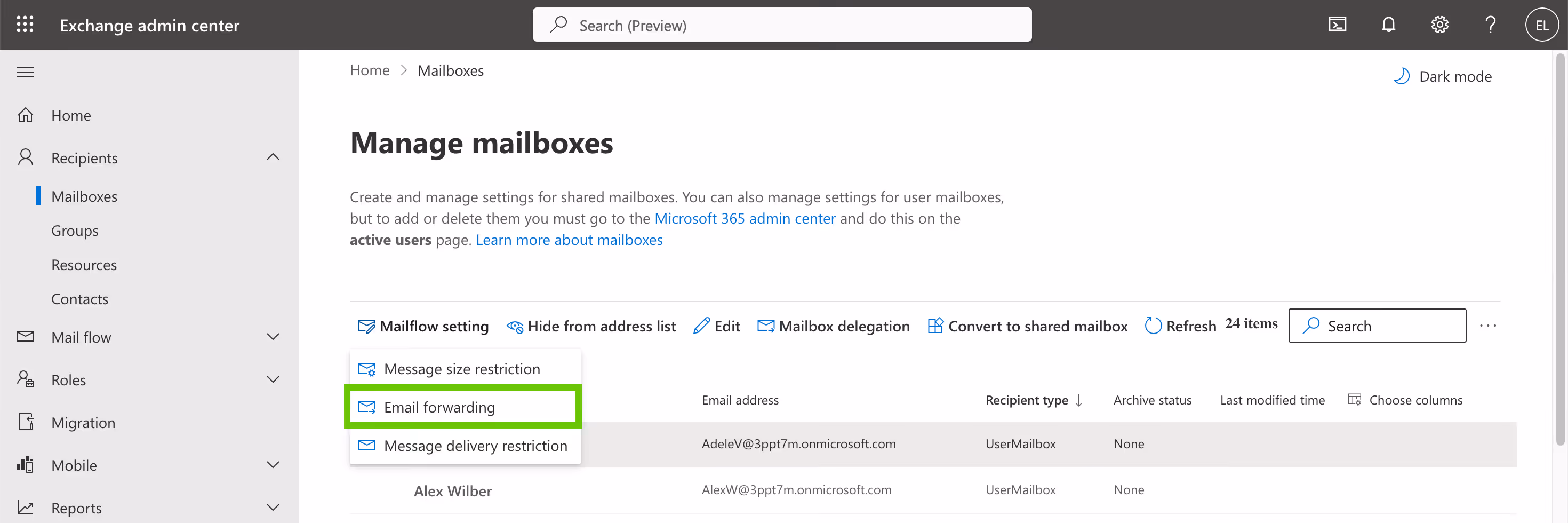
Task: Expand the Mail flow section
Action: coord(273,336)
